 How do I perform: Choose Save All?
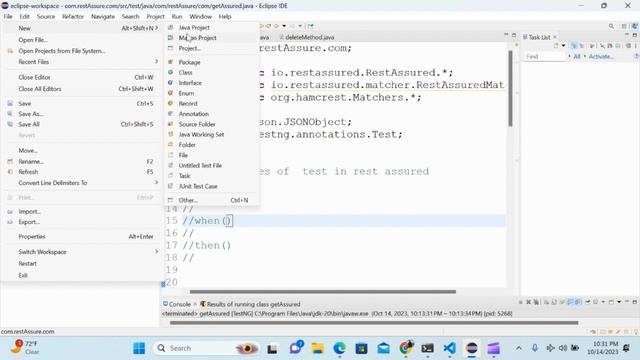[29, 124]
